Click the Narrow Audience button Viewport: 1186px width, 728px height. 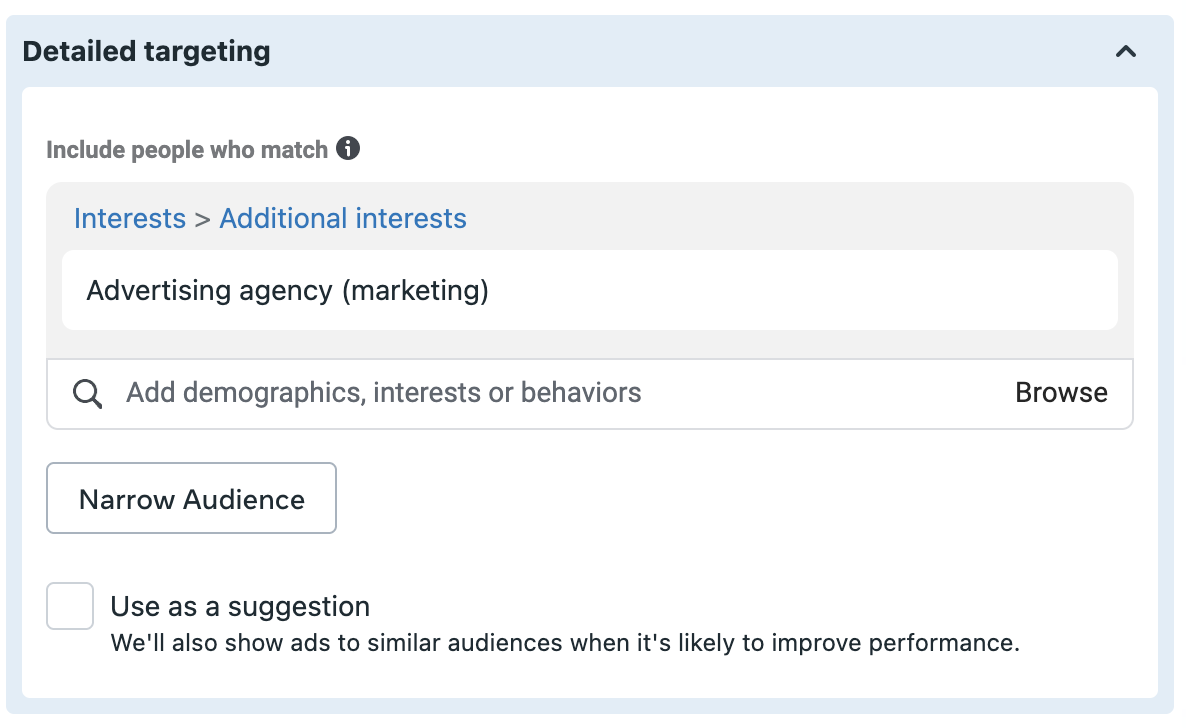click(191, 498)
